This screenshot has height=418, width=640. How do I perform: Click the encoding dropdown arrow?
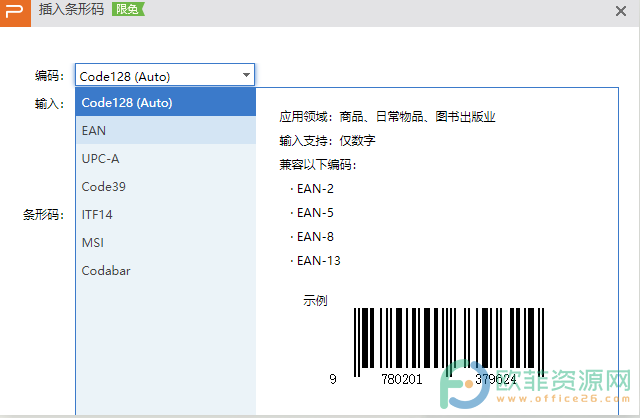pos(246,75)
